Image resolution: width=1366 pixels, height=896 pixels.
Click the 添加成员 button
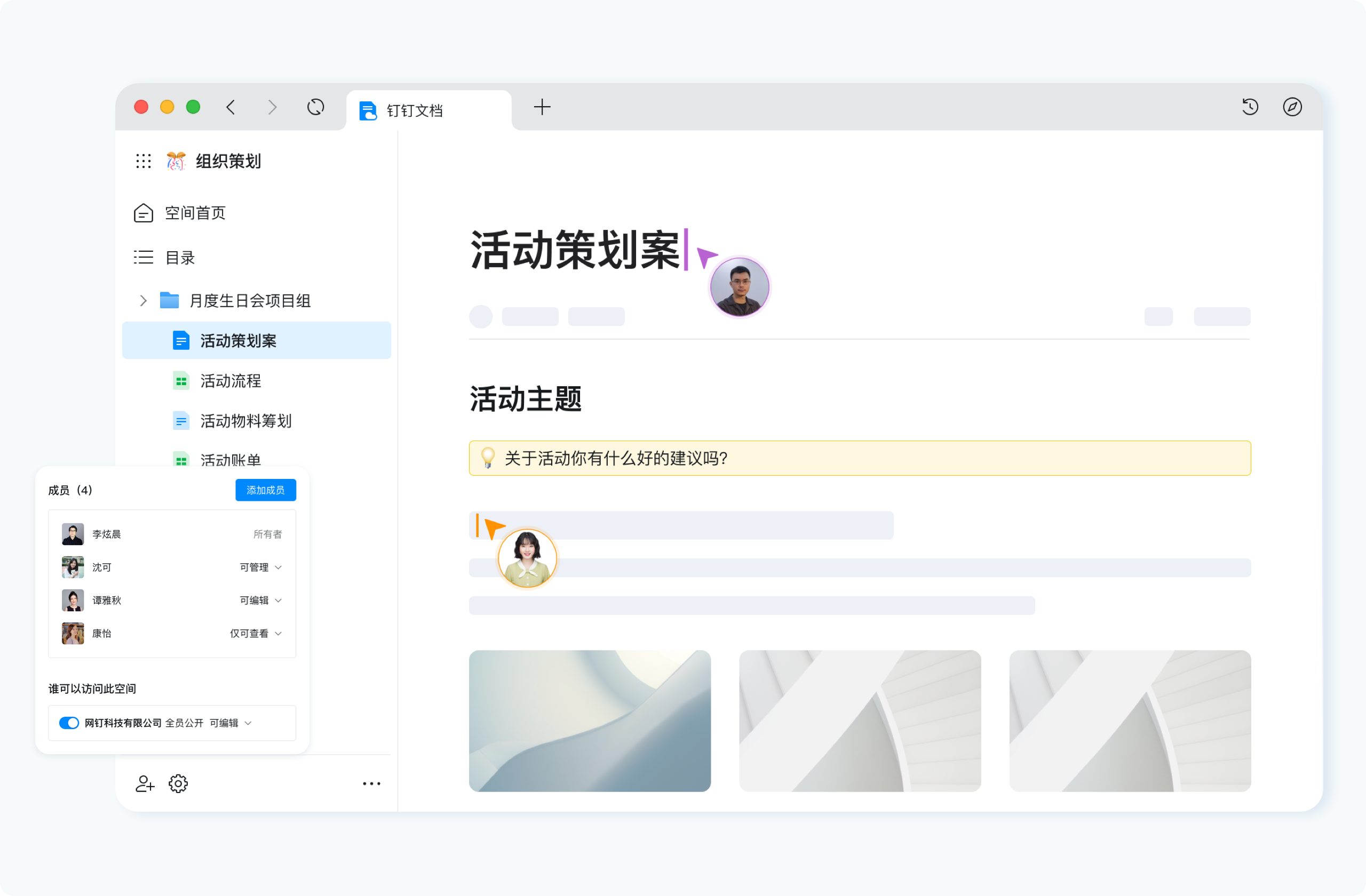(x=265, y=490)
